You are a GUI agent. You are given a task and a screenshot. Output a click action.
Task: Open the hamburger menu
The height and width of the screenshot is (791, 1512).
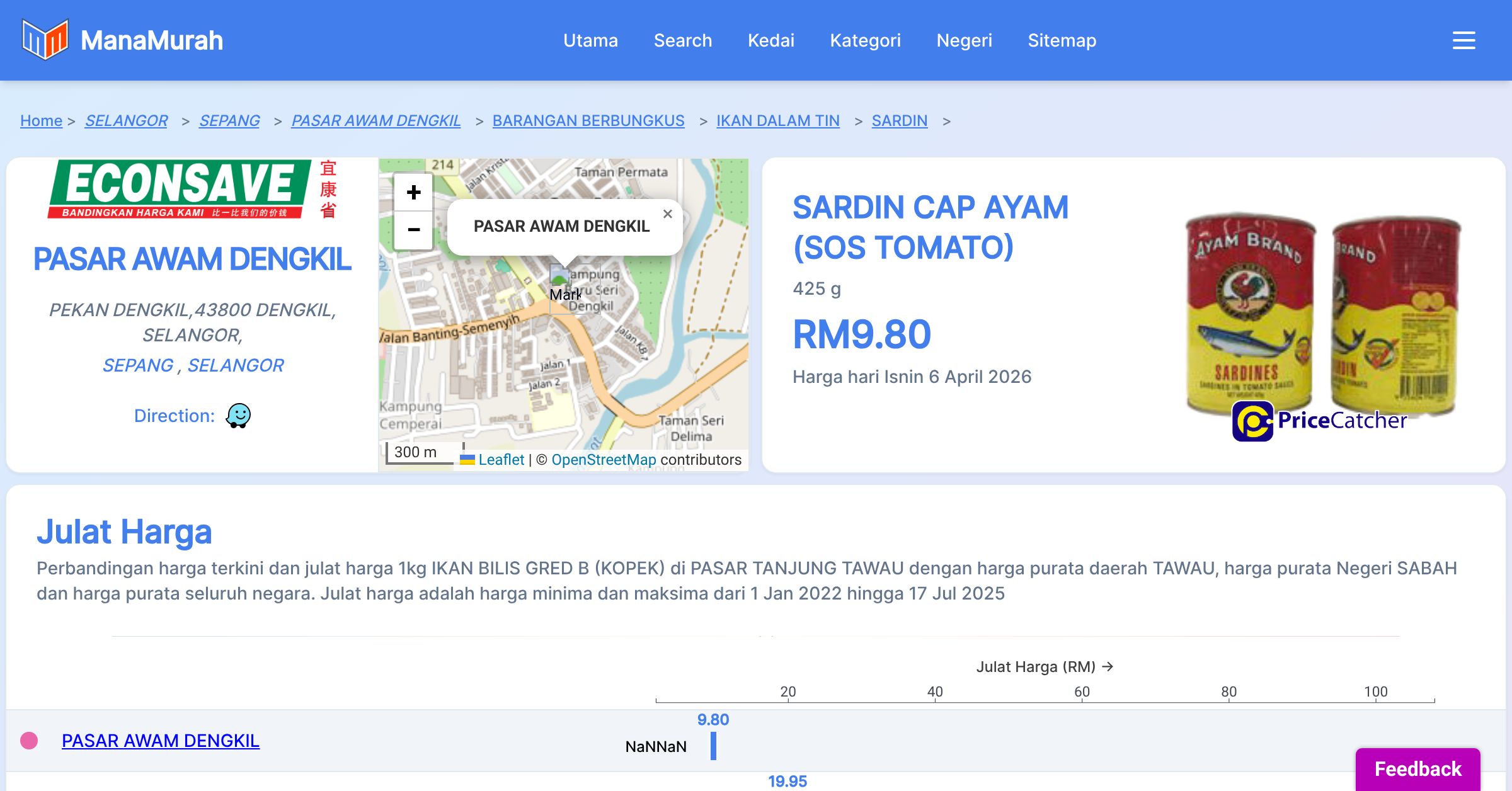click(1463, 40)
